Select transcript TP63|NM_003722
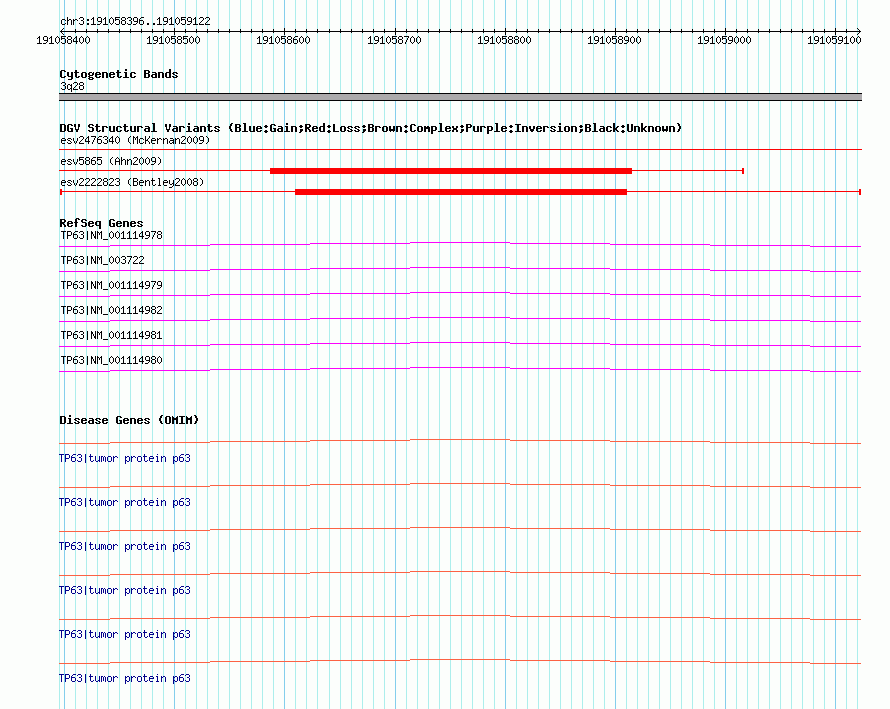This screenshot has height=709, width=890. pos(102,261)
